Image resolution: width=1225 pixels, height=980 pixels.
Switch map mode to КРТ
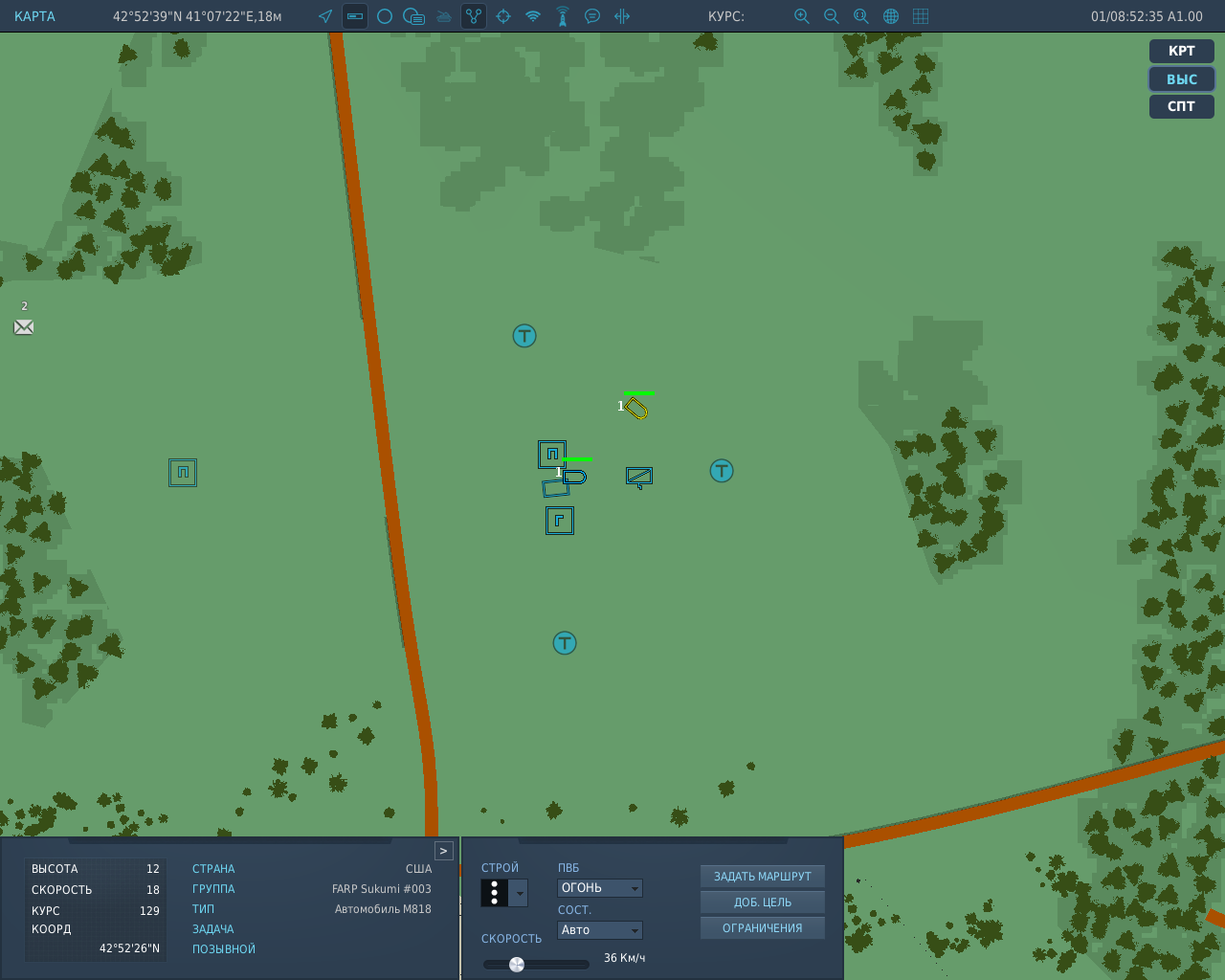[x=1182, y=51]
